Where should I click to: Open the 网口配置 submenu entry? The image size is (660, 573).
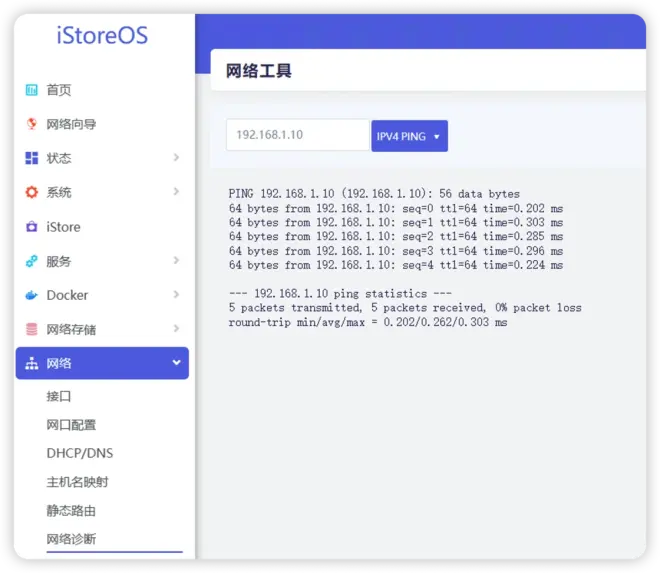tap(71, 425)
